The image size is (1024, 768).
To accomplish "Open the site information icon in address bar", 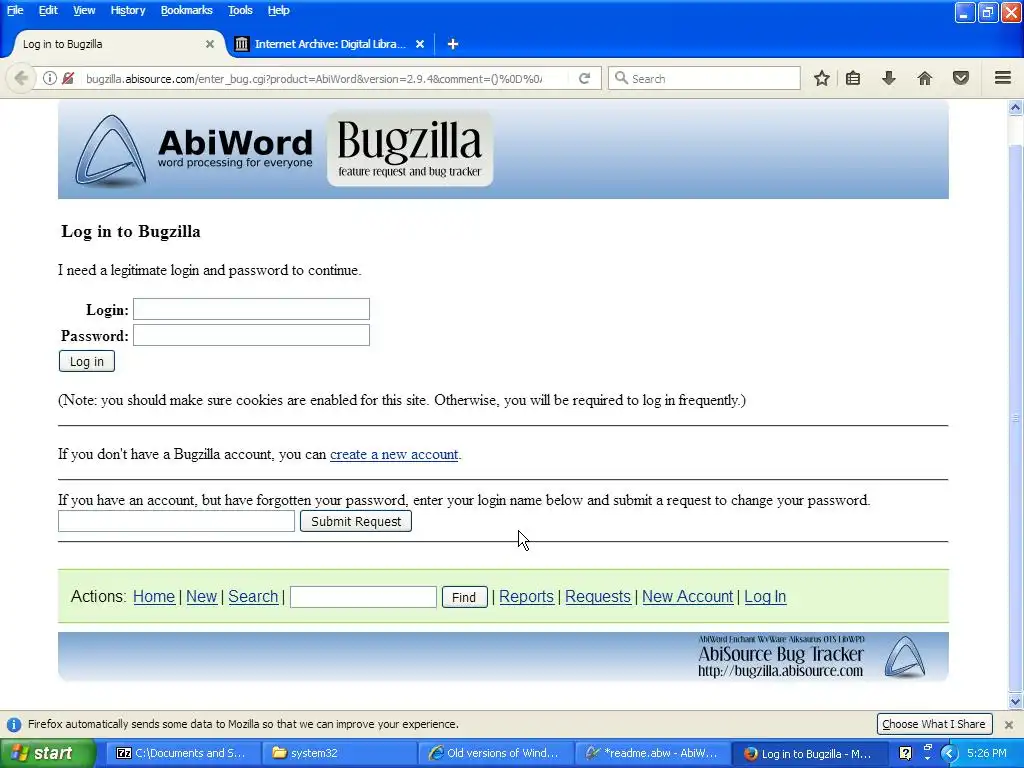I will 50,78.
